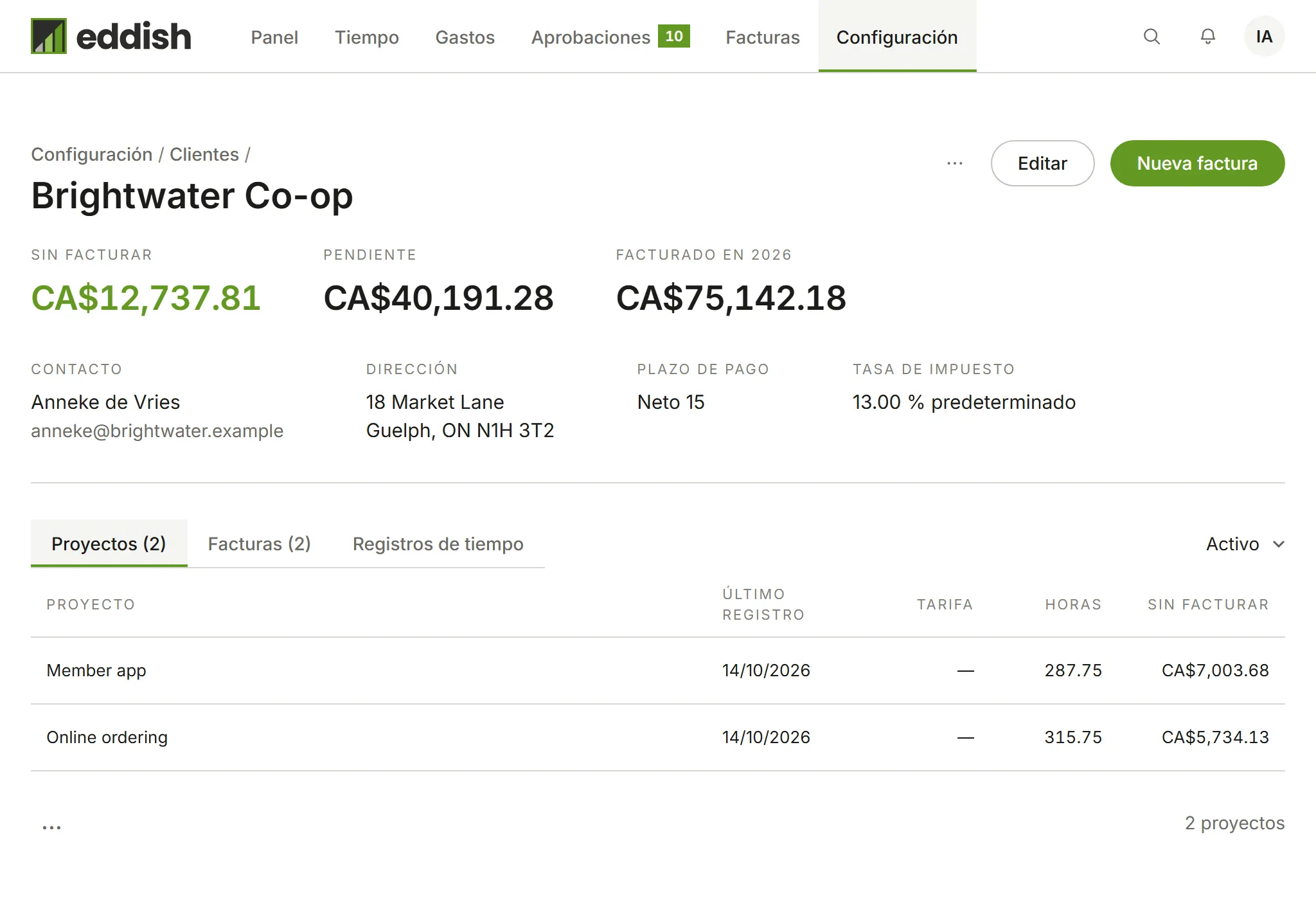Follow the Clientes breadcrumb link
Viewport: 1316px width, 918px height.
pyautogui.click(x=204, y=154)
